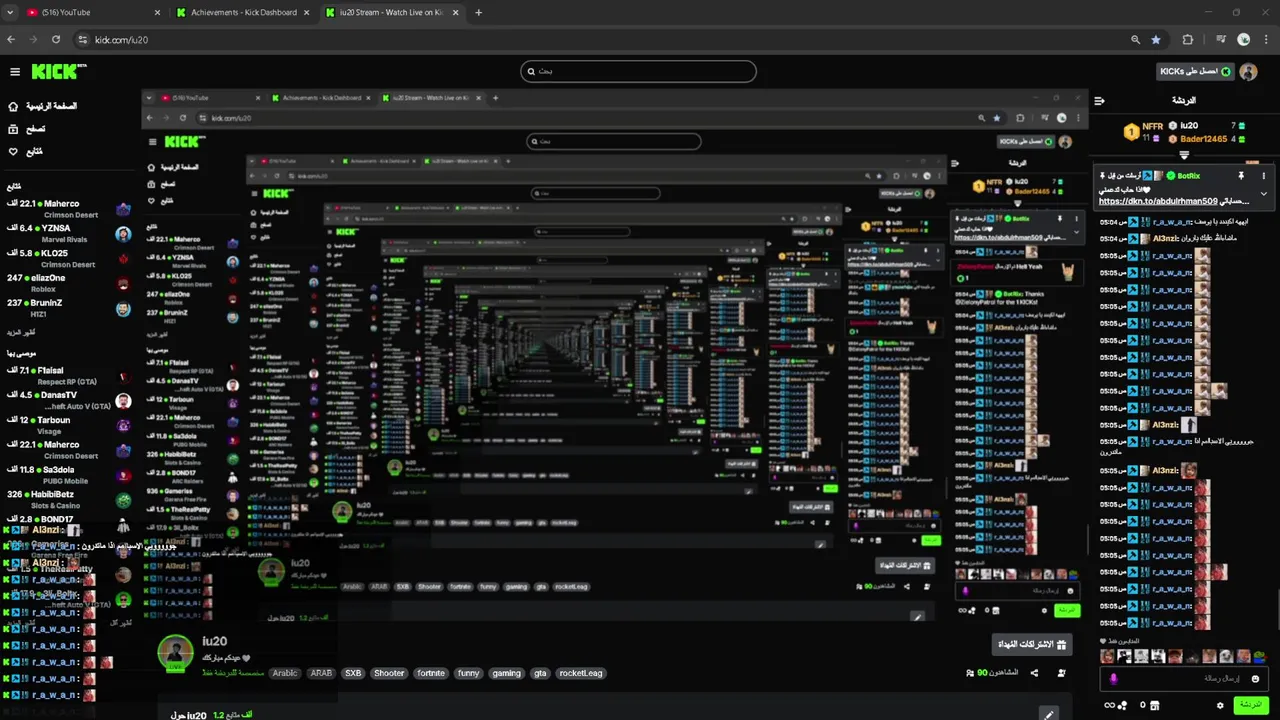Select the fortnite tag
This screenshot has width=1280, height=720.
click(431, 673)
